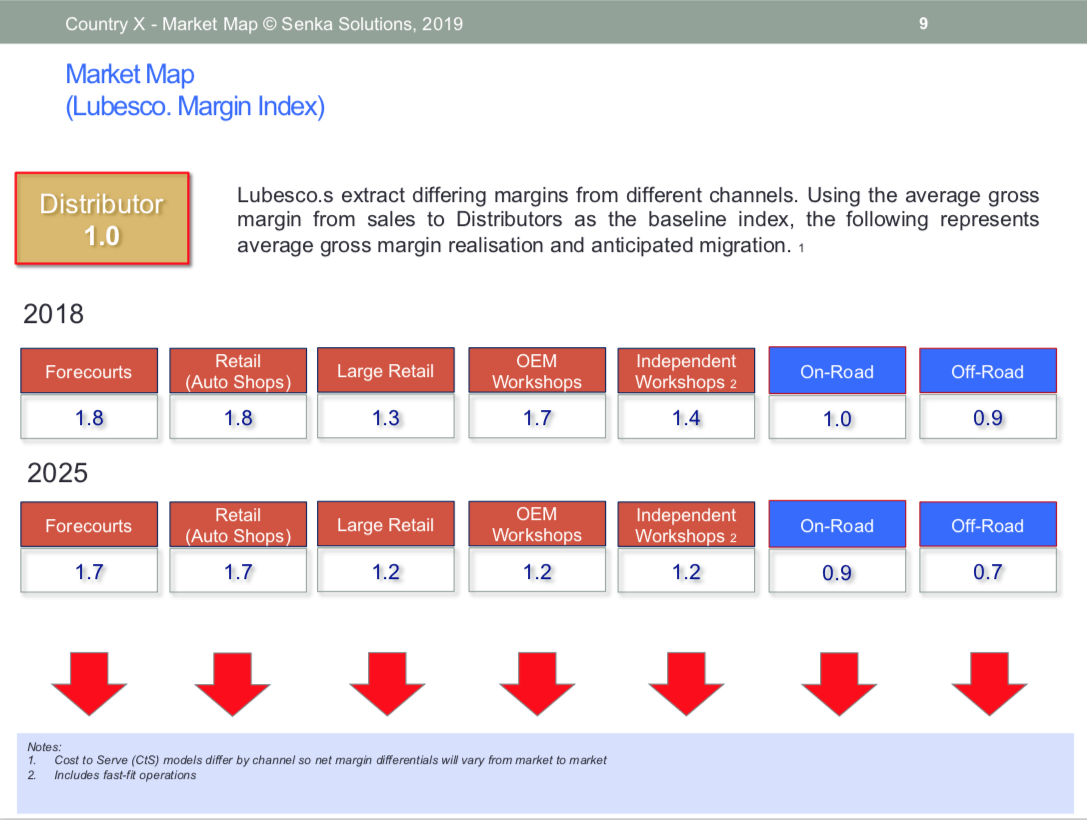The height and width of the screenshot is (820, 1087).
Task: Click the red down arrow under Forecourts column
Action: pyautogui.click(x=89, y=681)
